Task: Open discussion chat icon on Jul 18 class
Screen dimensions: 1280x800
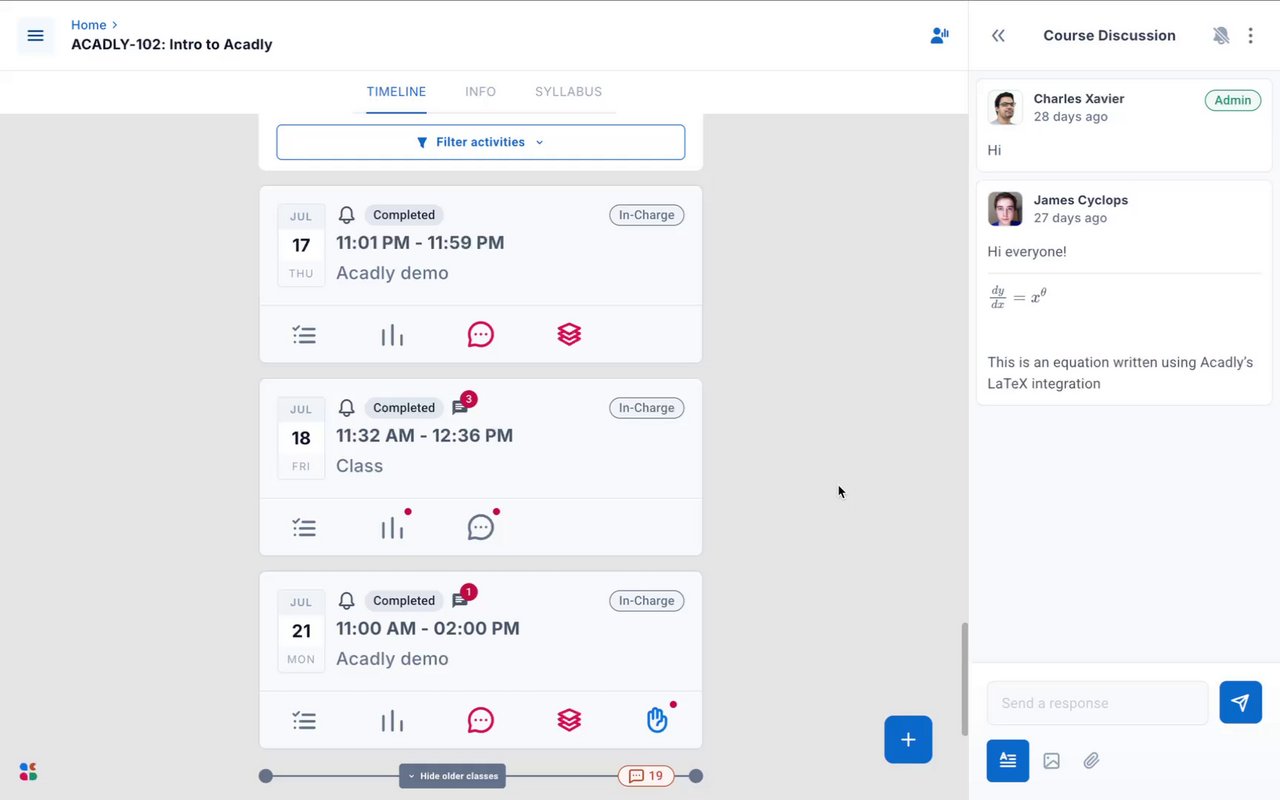Action: (481, 528)
